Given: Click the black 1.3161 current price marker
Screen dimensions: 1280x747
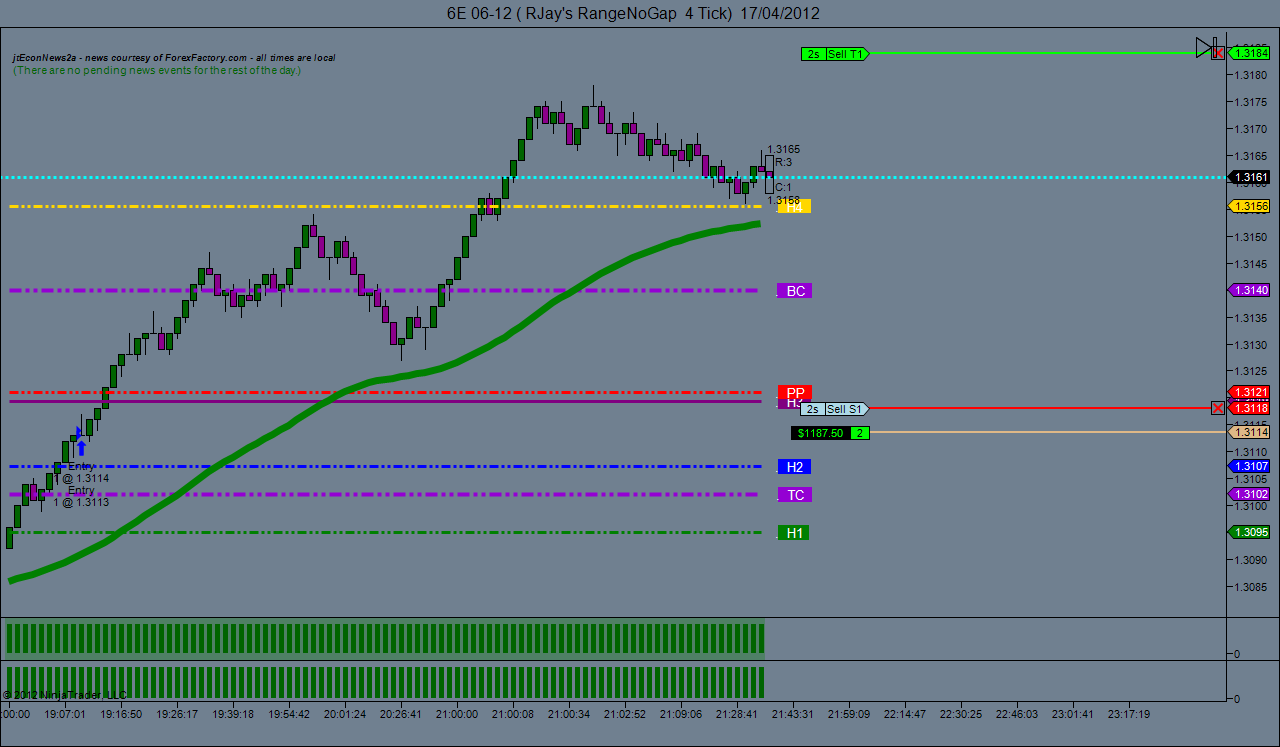Looking at the screenshot, I should point(1249,178).
